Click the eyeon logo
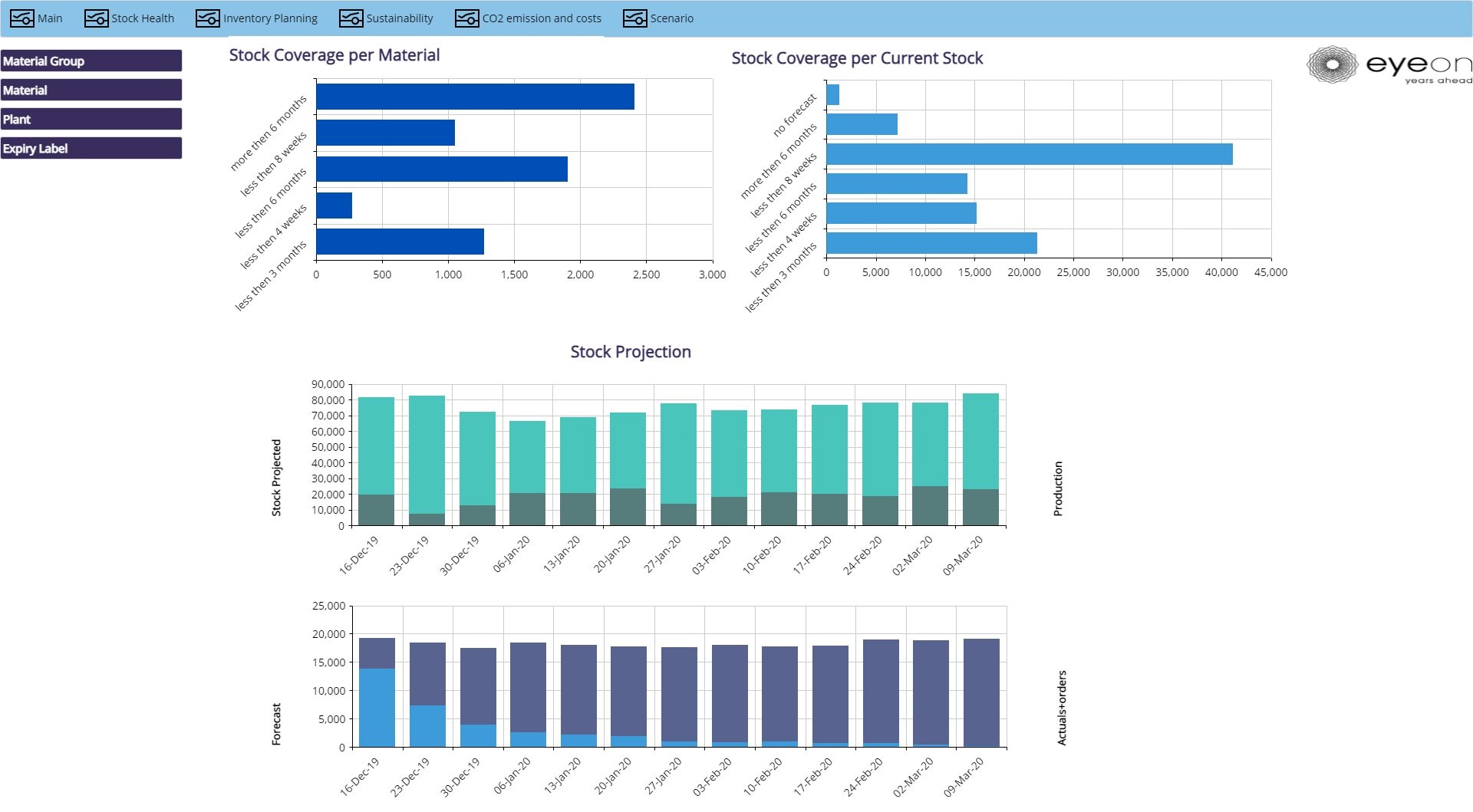1473x812 pixels. [x=1388, y=65]
